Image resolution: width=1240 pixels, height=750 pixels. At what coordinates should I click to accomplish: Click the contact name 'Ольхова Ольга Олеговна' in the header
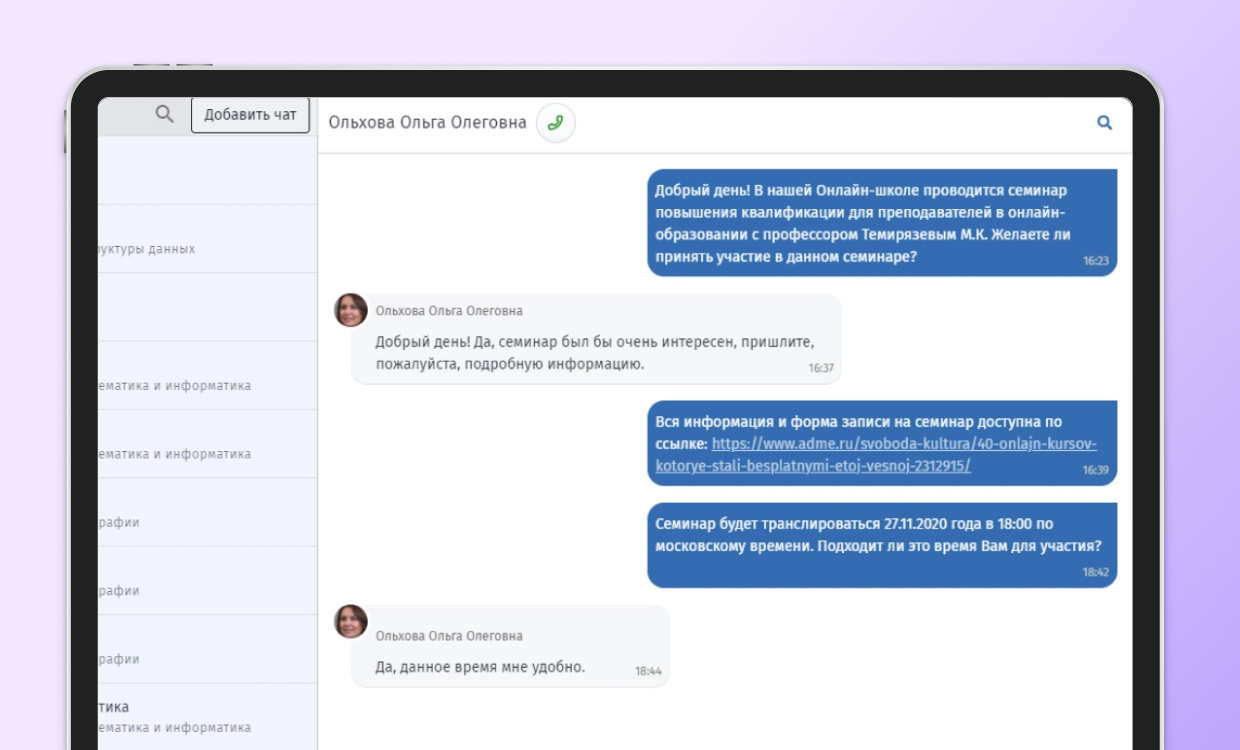point(427,123)
